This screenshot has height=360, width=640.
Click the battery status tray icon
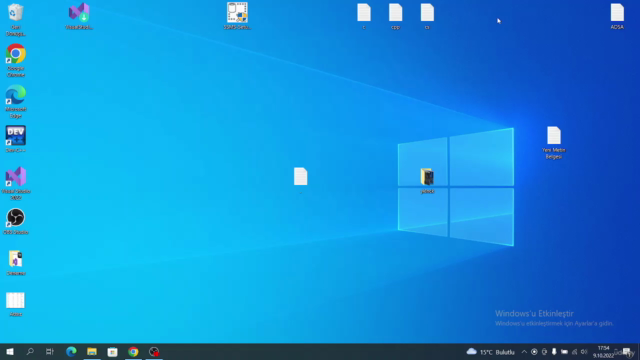564,352
